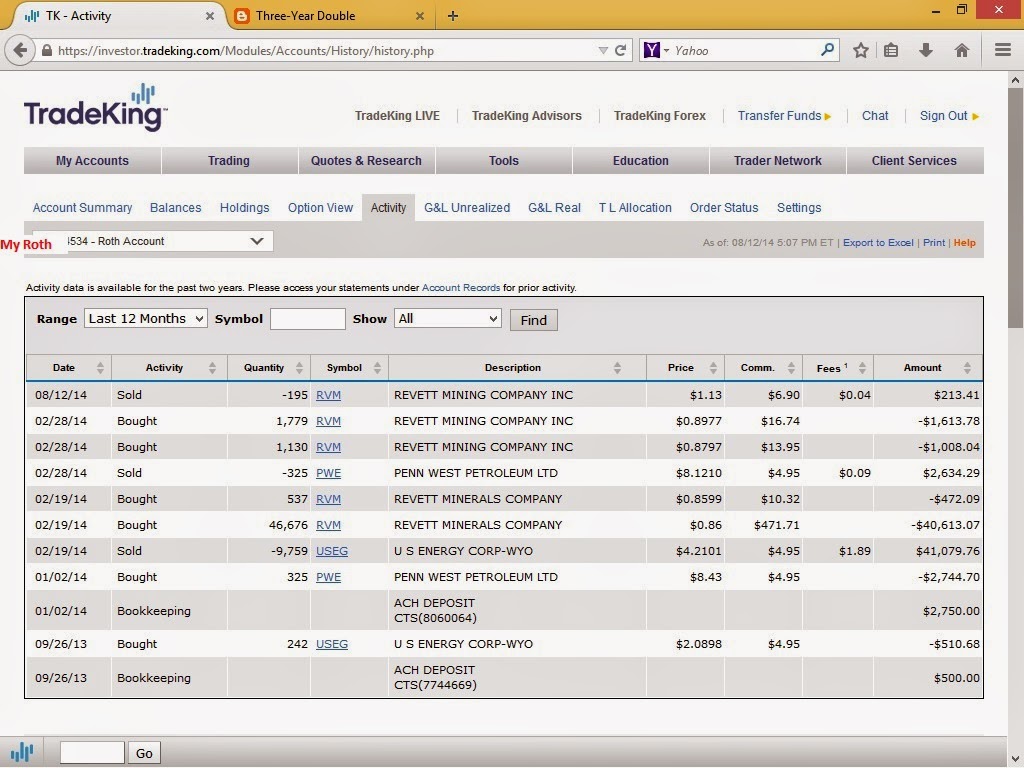Screen dimensions: 1024x768
Task: Go to the Account Summary tab
Action: pos(82,208)
